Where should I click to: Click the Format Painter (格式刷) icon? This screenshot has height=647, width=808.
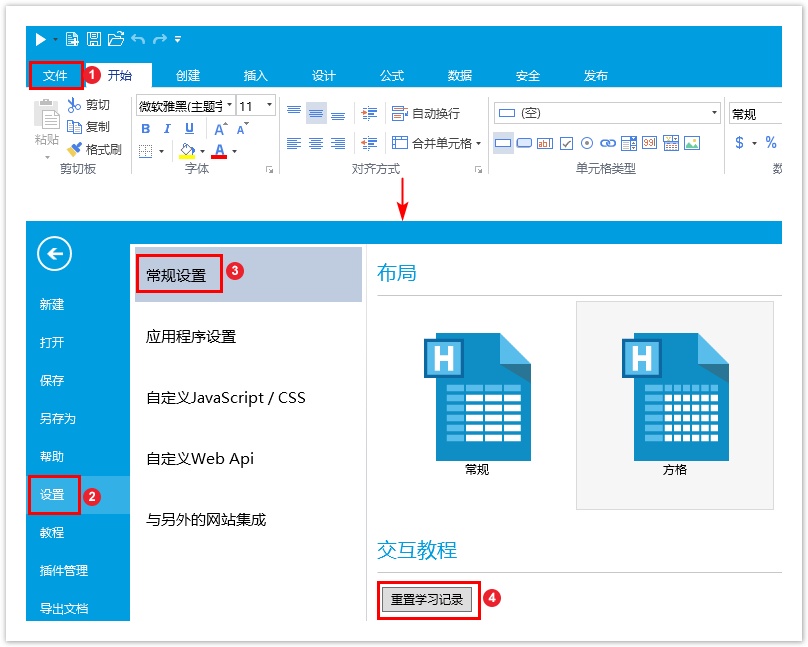coord(74,149)
